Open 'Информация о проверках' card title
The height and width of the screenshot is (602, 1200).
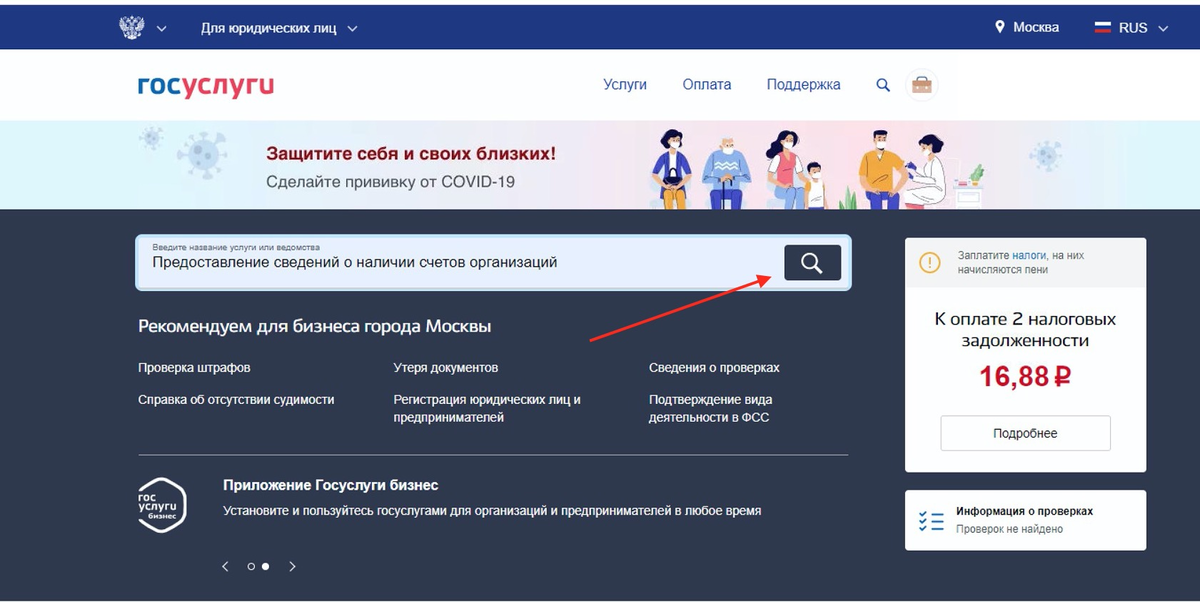tap(1024, 511)
